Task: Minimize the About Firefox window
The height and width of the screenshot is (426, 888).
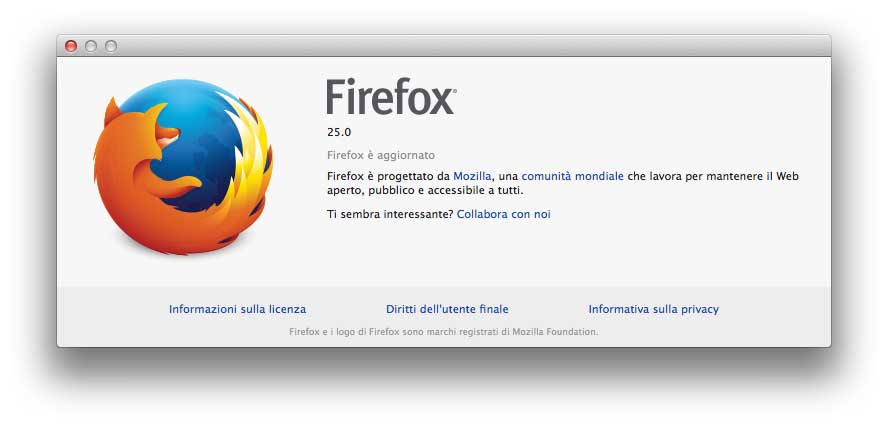Action: pos(91,46)
